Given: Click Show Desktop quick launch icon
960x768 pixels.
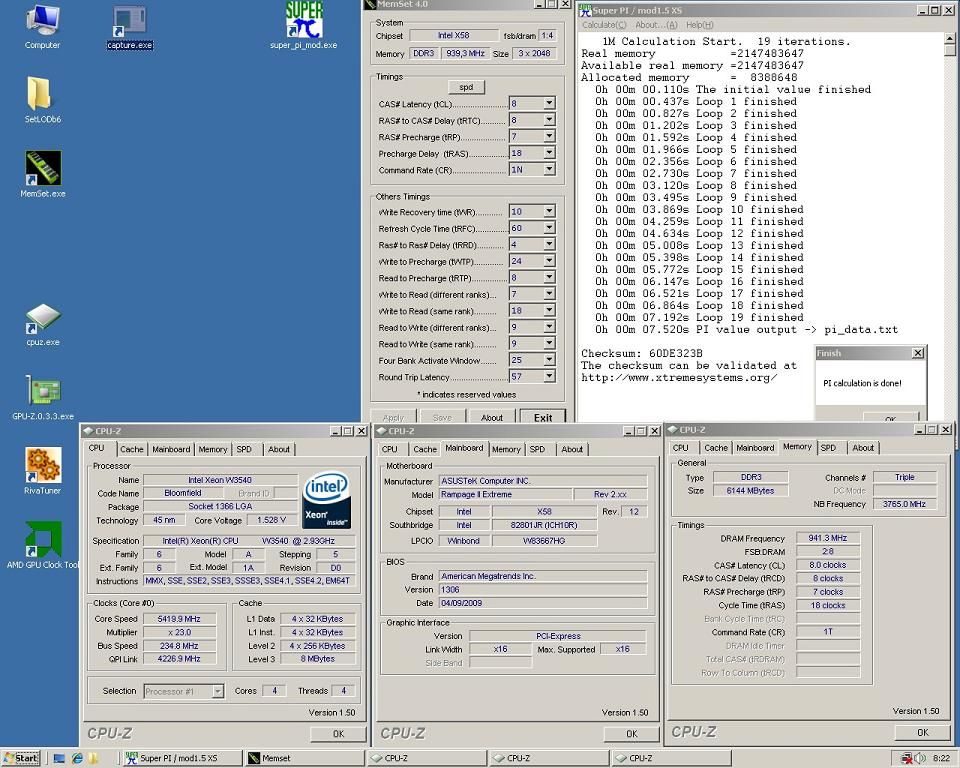Looking at the screenshot, I should (59, 758).
